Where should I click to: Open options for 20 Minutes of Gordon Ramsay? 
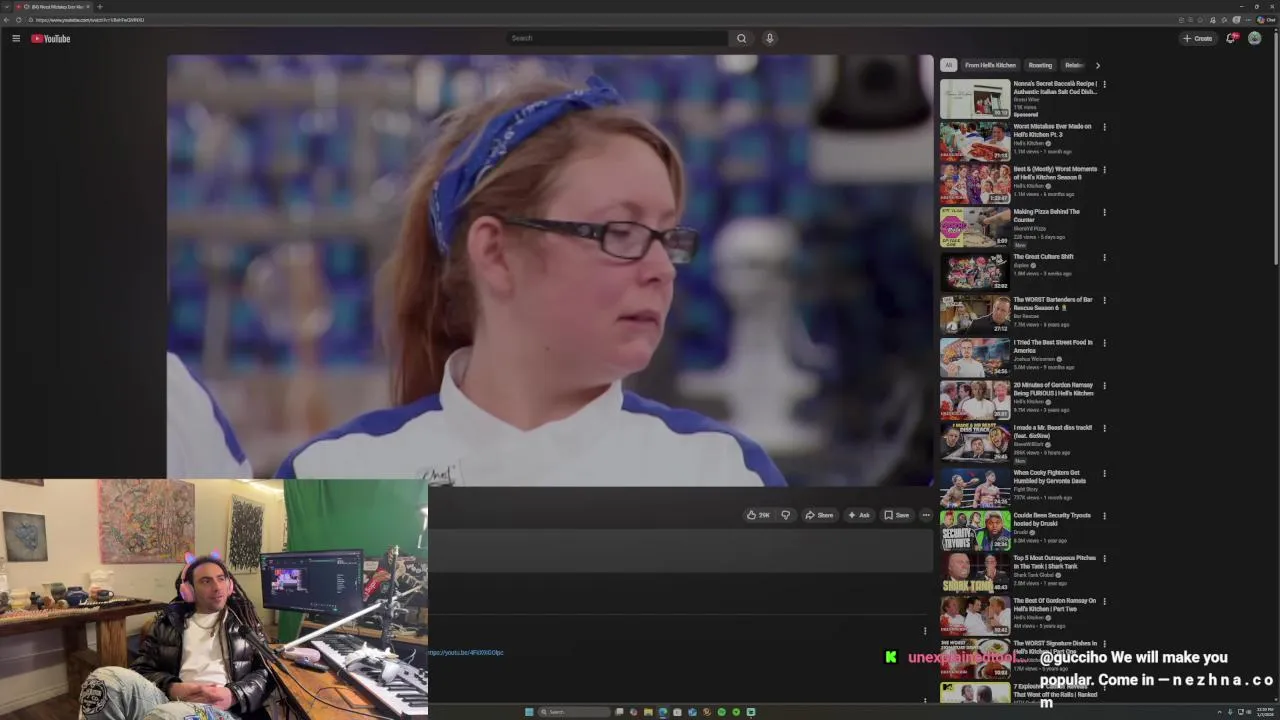click(1104, 386)
